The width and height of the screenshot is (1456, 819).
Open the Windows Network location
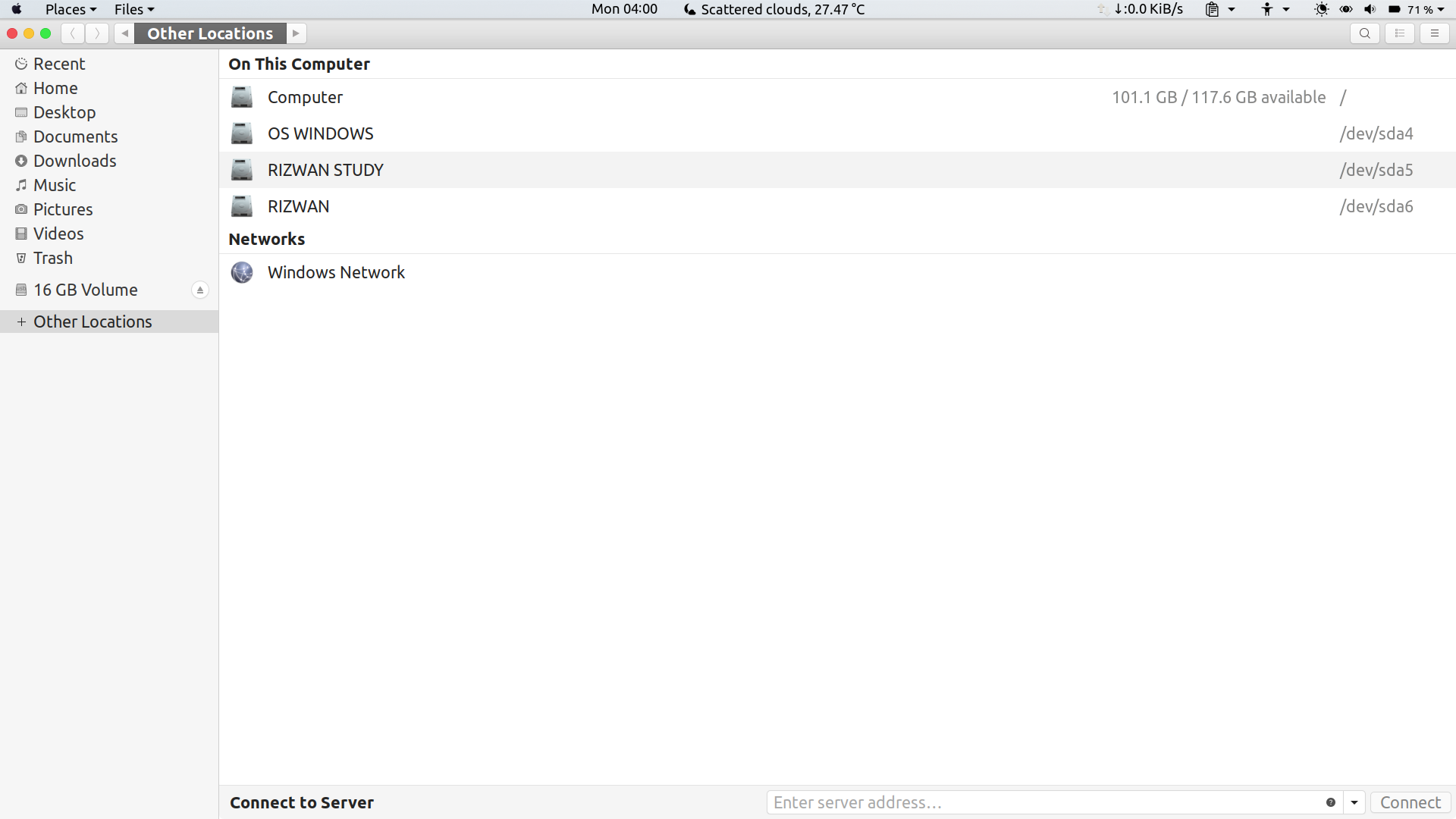336,272
